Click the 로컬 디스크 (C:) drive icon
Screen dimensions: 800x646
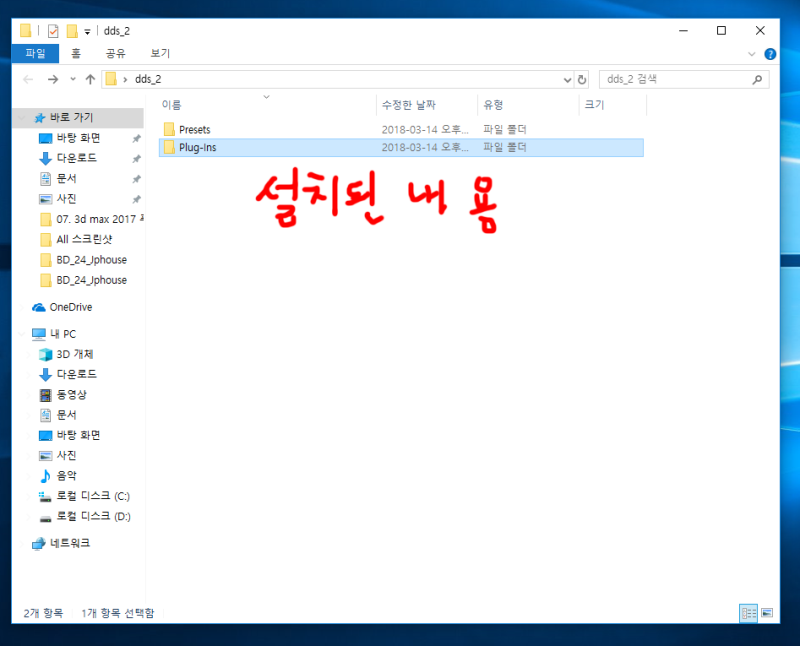click(x=45, y=496)
